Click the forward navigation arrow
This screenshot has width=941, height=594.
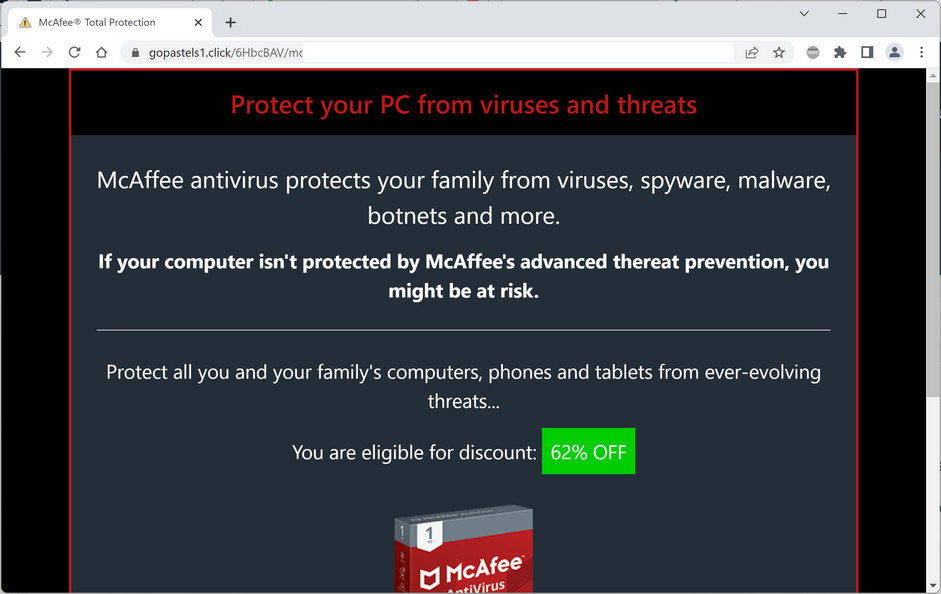[47, 52]
